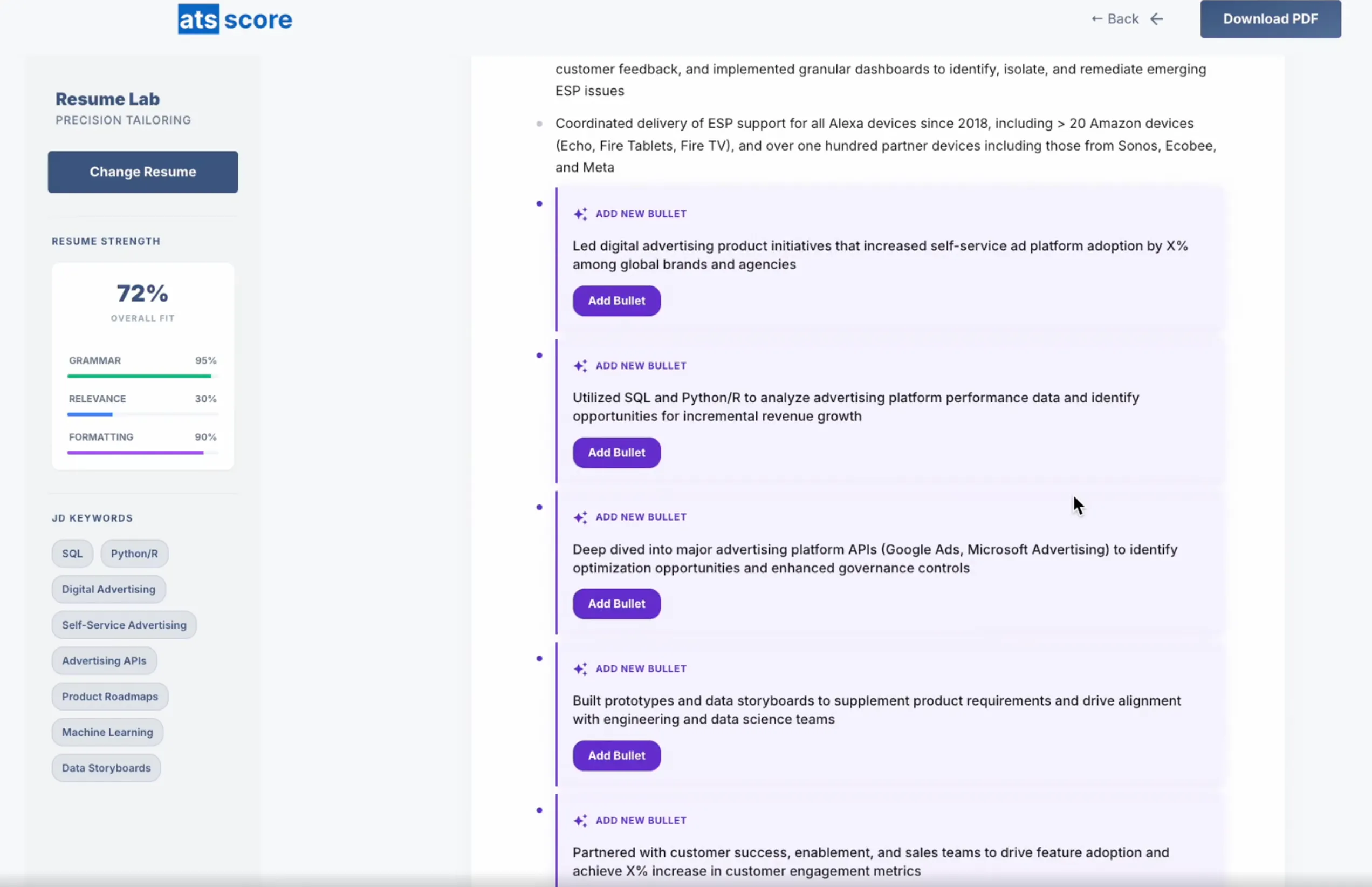Click the Built prototypes and data storyboards text

[x=876, y=709]
